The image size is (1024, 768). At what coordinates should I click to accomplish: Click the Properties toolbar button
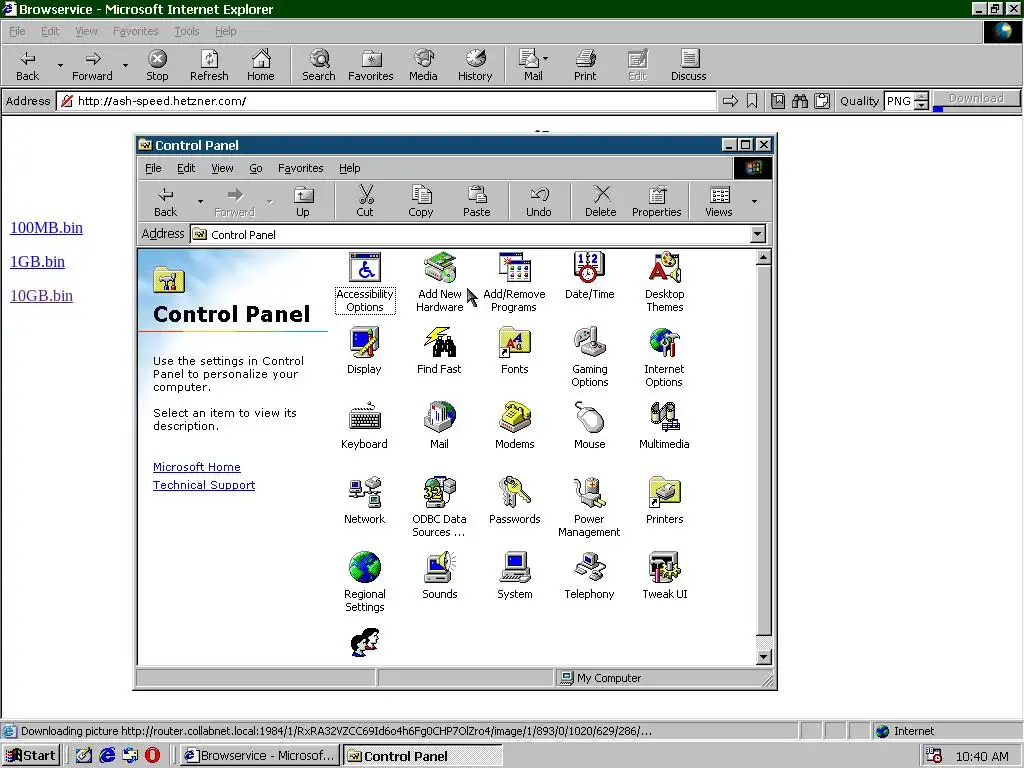click(656, 201)
